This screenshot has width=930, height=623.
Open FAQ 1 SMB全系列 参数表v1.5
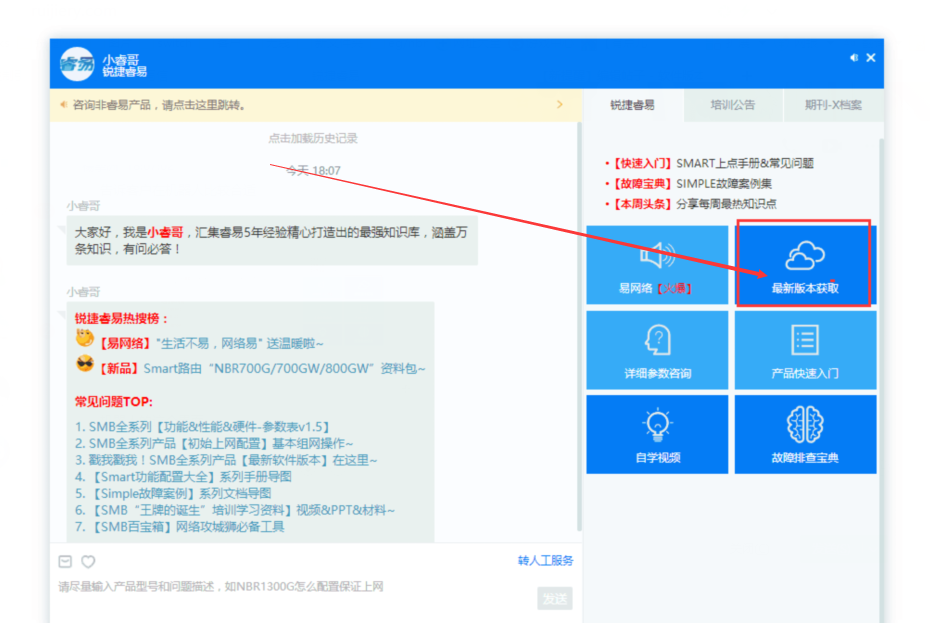coord(202,427)
